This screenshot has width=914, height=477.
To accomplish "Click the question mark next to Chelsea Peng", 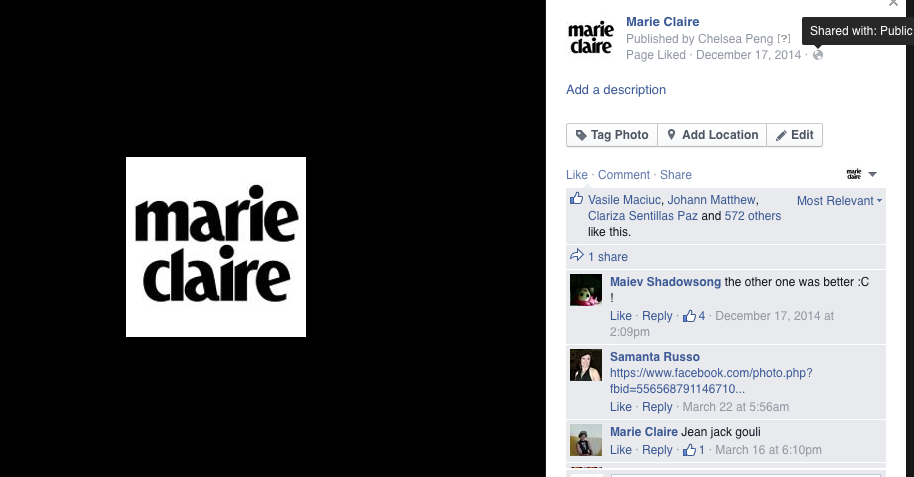I will tap(784, 39).
